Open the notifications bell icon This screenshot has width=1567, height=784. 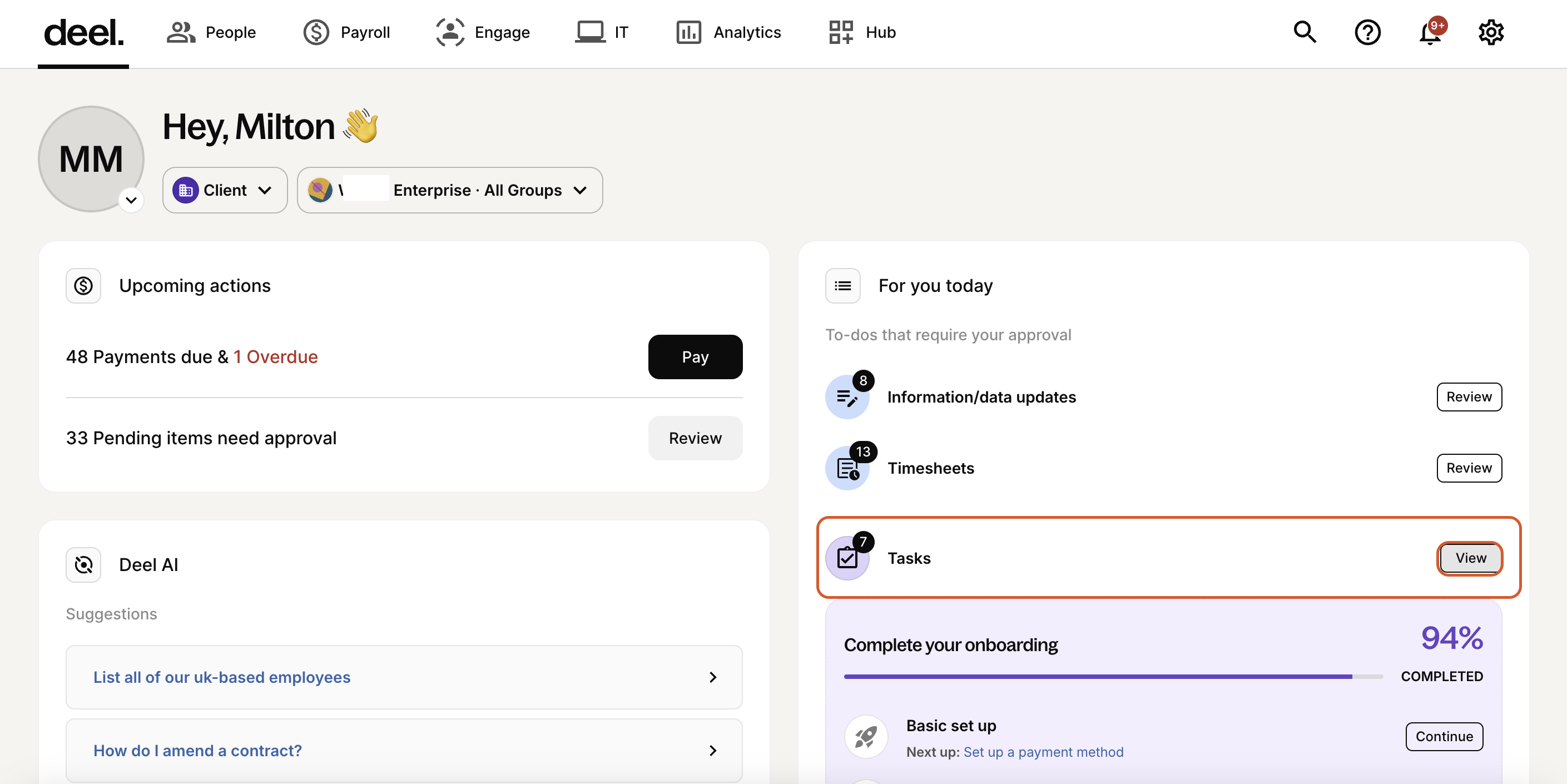tap(1430, 33)
